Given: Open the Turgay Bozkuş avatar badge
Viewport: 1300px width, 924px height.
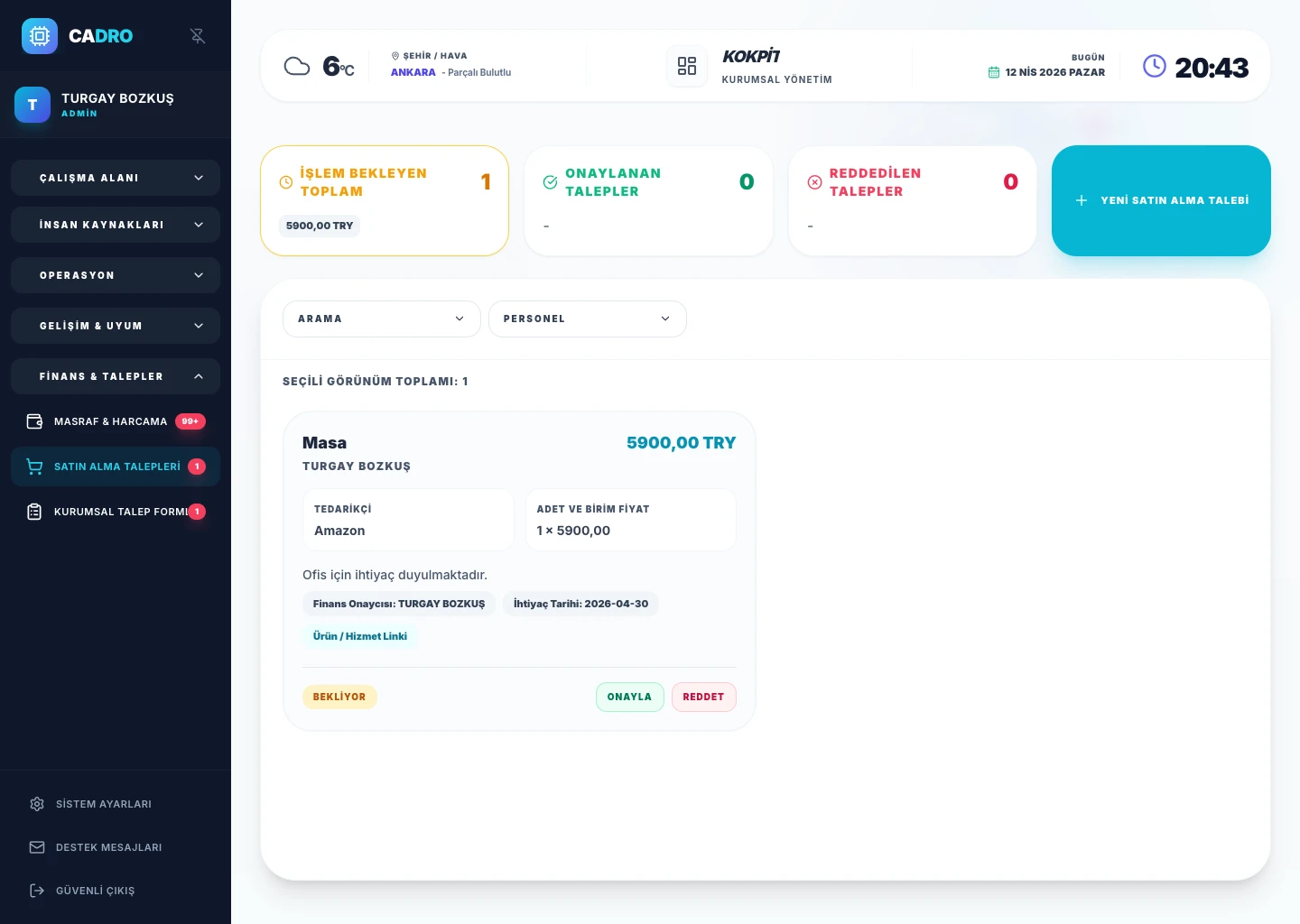Looking at the screenshot, I should pos(32,105).
